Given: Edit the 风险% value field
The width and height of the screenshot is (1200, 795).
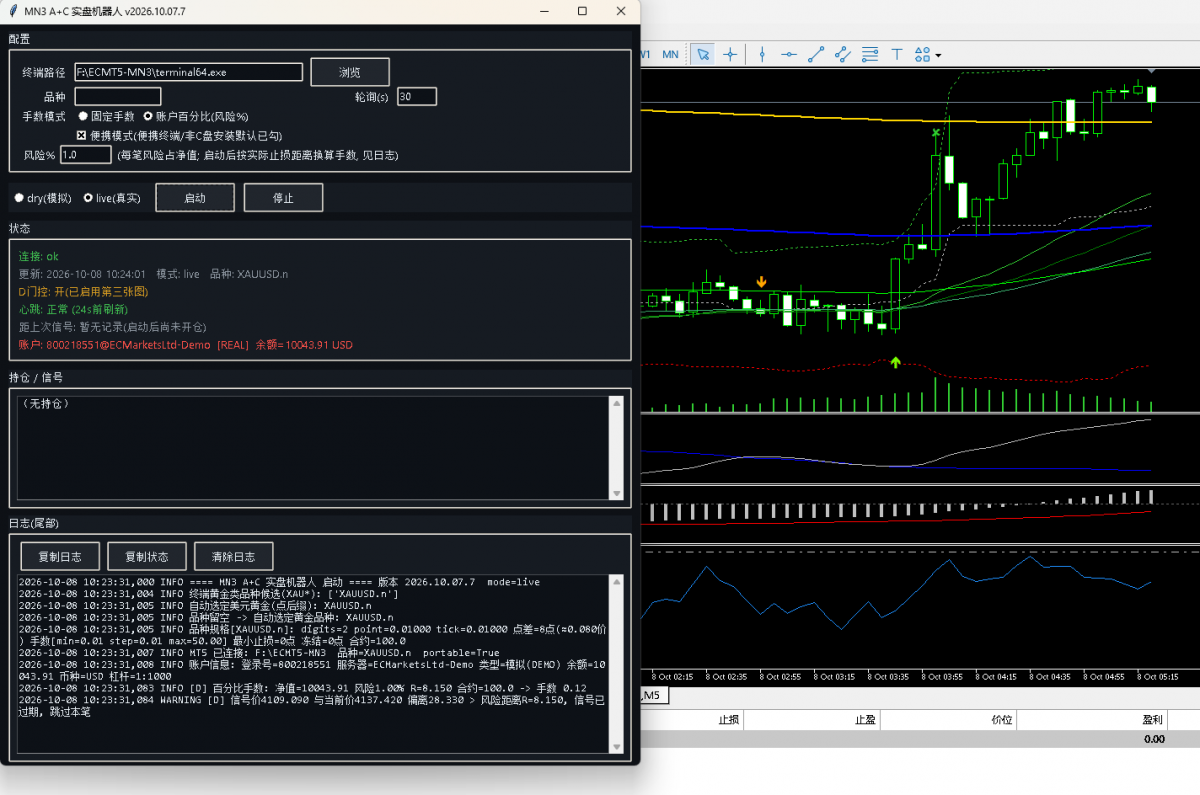Looking at the screenshot, I should pyautogui.click(x=86, y=155).
